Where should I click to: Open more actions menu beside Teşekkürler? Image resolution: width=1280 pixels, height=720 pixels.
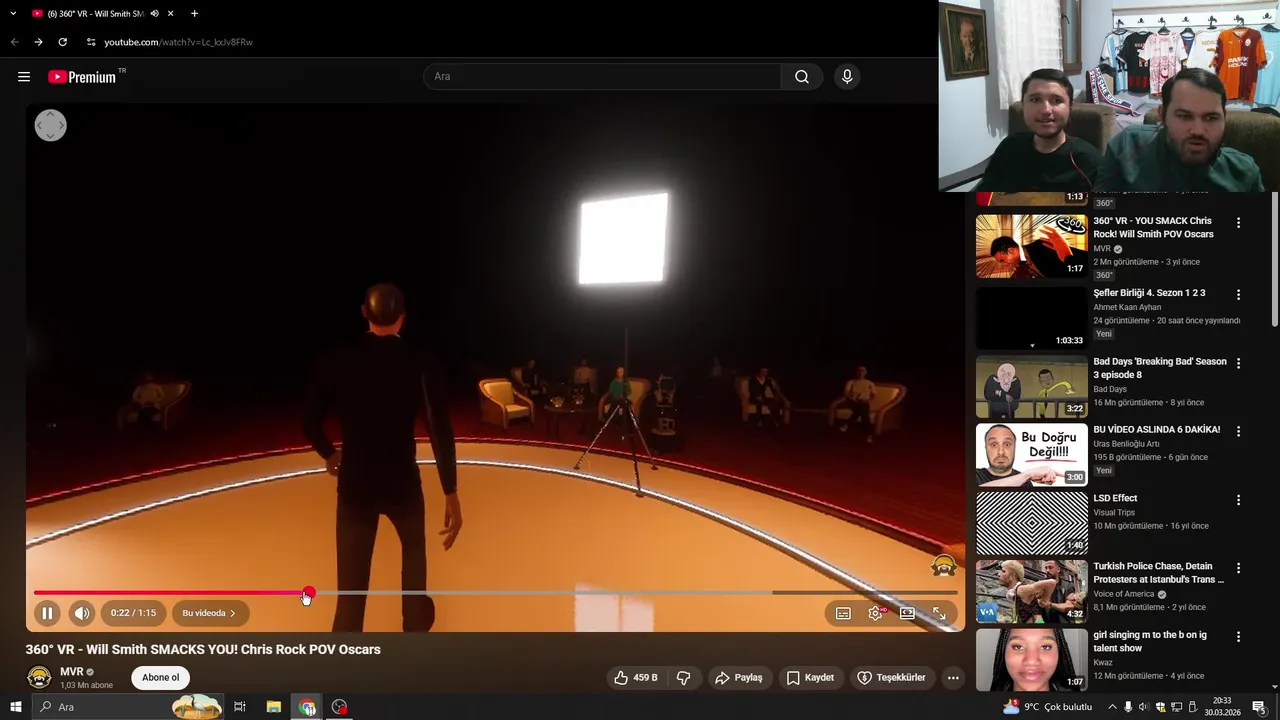point(953,678)
